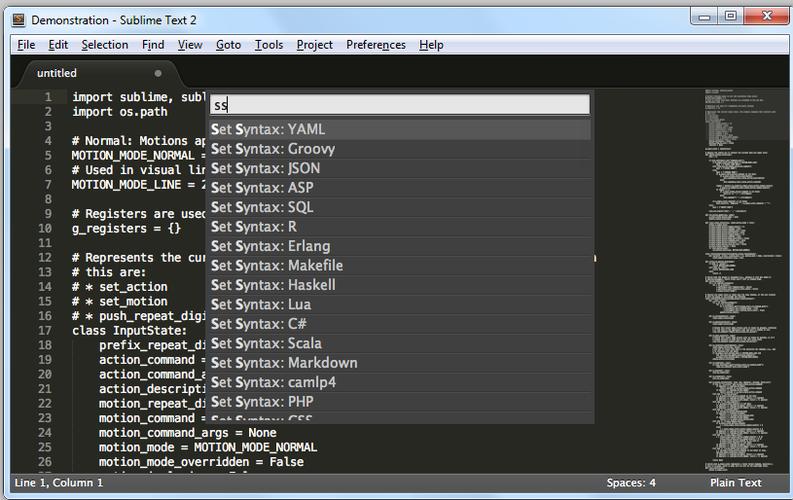The height and width of the screenshot is (500, 793).
Task: Open the Goto menu
Action: point(228,45)
